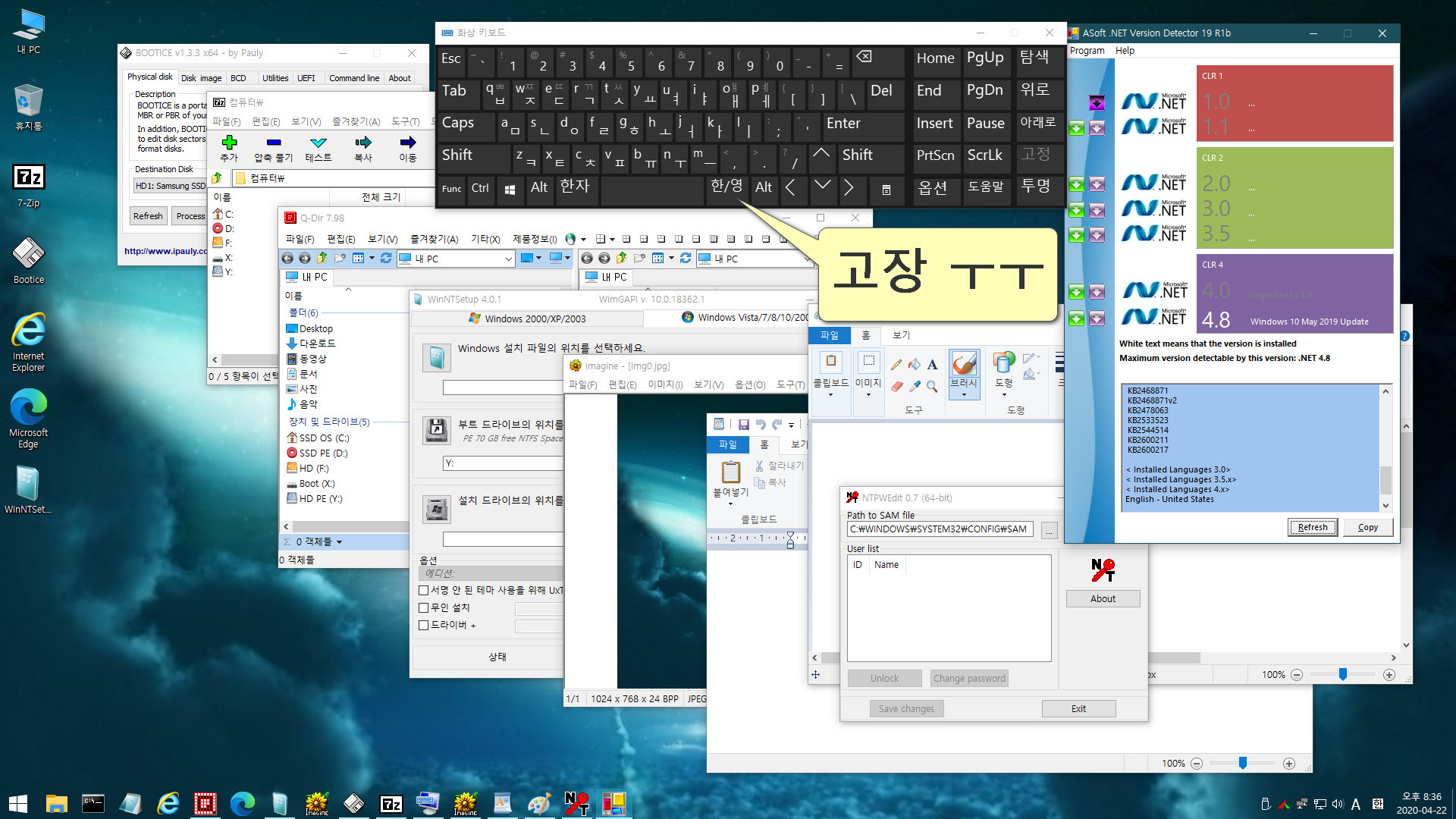Click the up-folder icon in Q-Dir right pane

[x=622, y=259]
